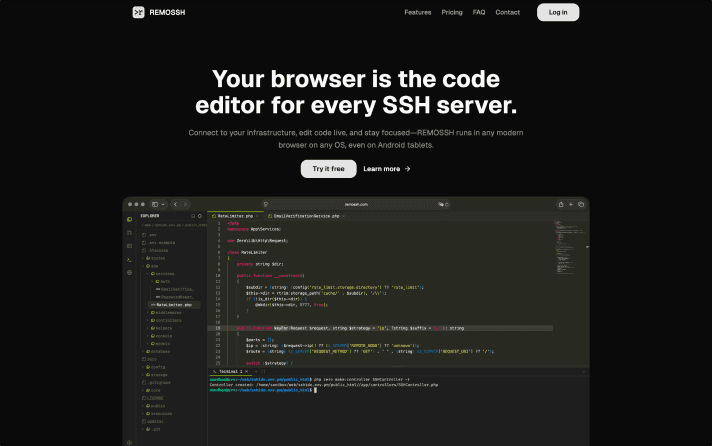Open the sidebar dropdown chevron in browser toolbar

point(163,204)
